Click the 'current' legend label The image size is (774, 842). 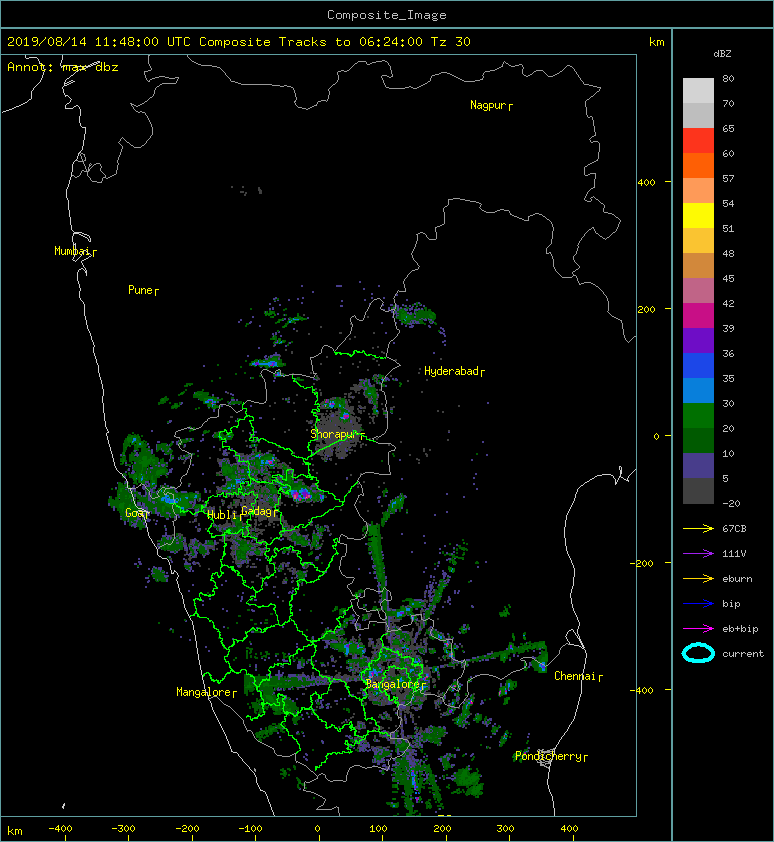(743, 654)
